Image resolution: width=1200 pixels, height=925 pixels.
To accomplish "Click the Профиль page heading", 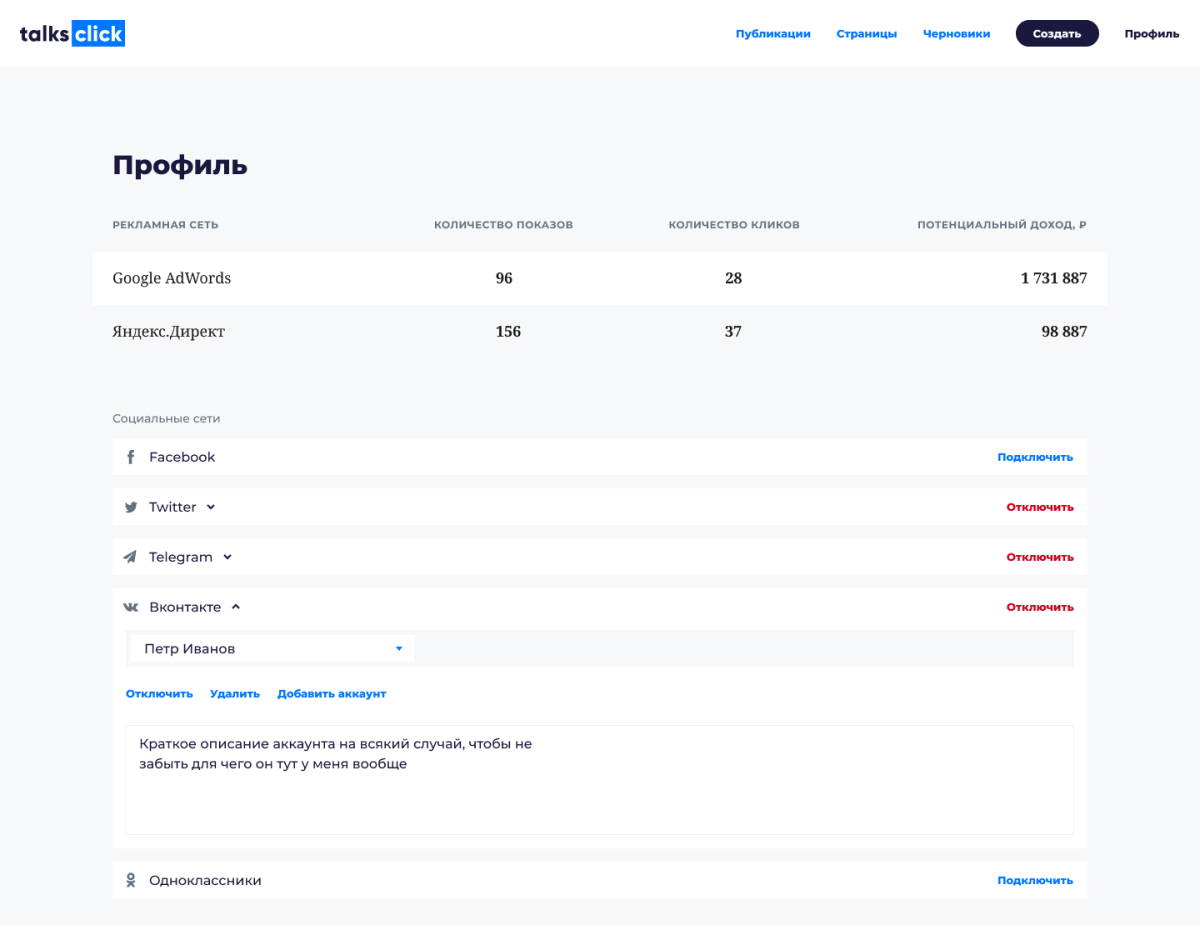I will [180, 166].
